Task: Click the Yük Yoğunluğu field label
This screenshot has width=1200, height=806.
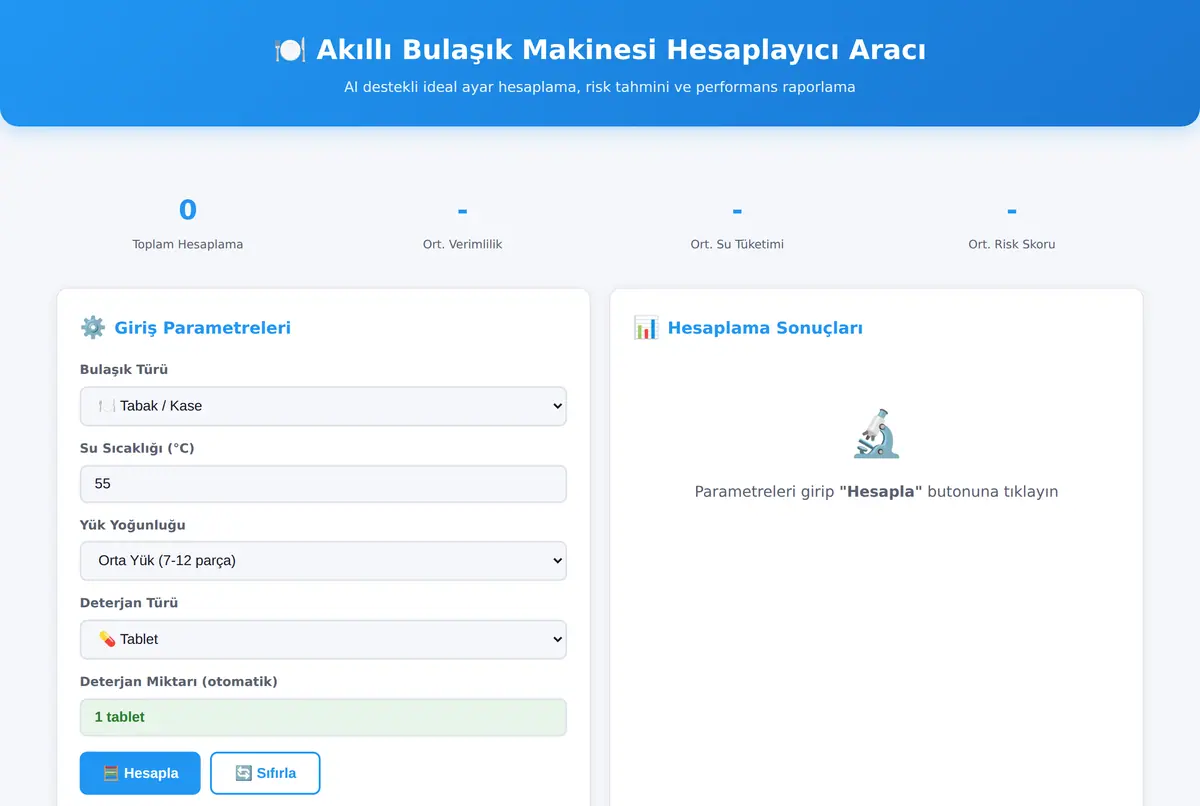Action: pos(133,525)
